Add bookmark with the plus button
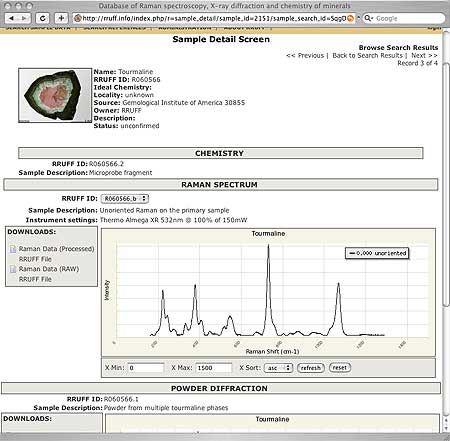This screenshot has width=450, height=441. pyautogui.click(x=61, y=18)
